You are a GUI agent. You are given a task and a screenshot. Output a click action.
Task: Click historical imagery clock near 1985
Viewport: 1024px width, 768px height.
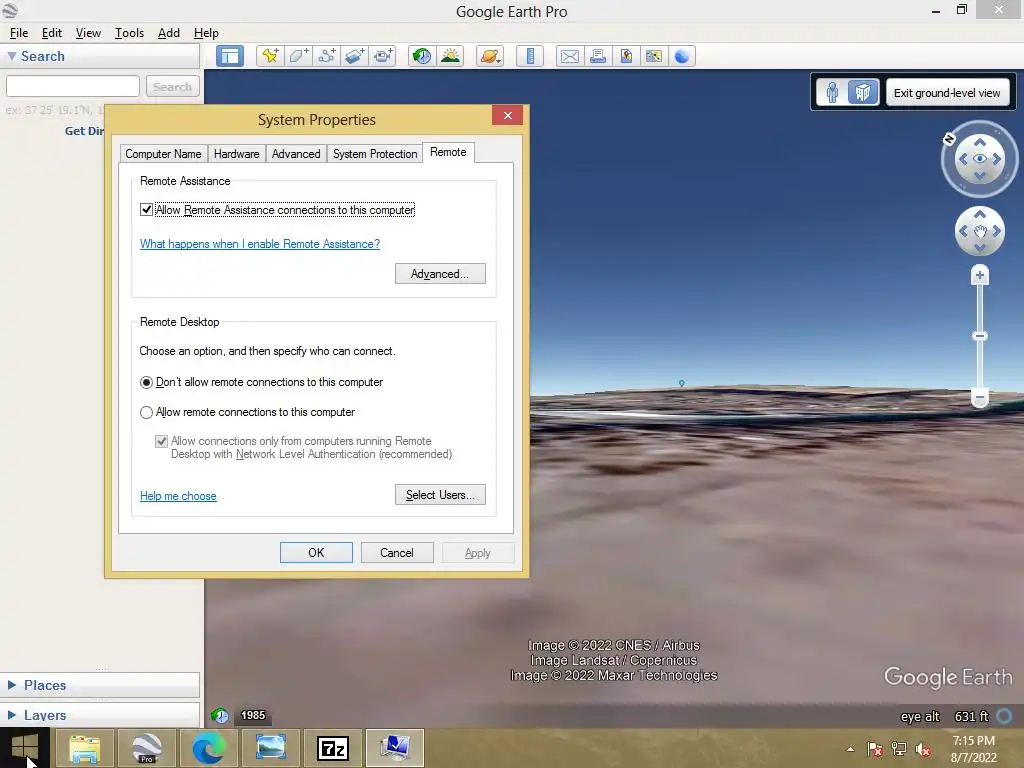coord(220,716)
